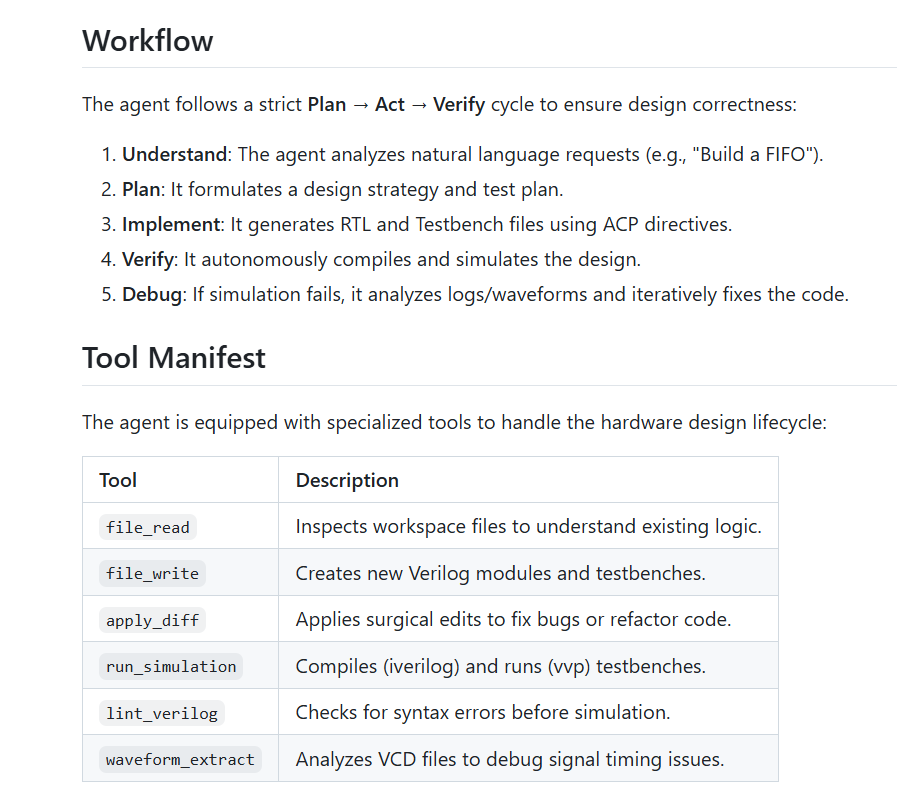Click the Debug list item
Image resolution: width=897 pixels, height=787 pixels.
click(x=485, y=295)
